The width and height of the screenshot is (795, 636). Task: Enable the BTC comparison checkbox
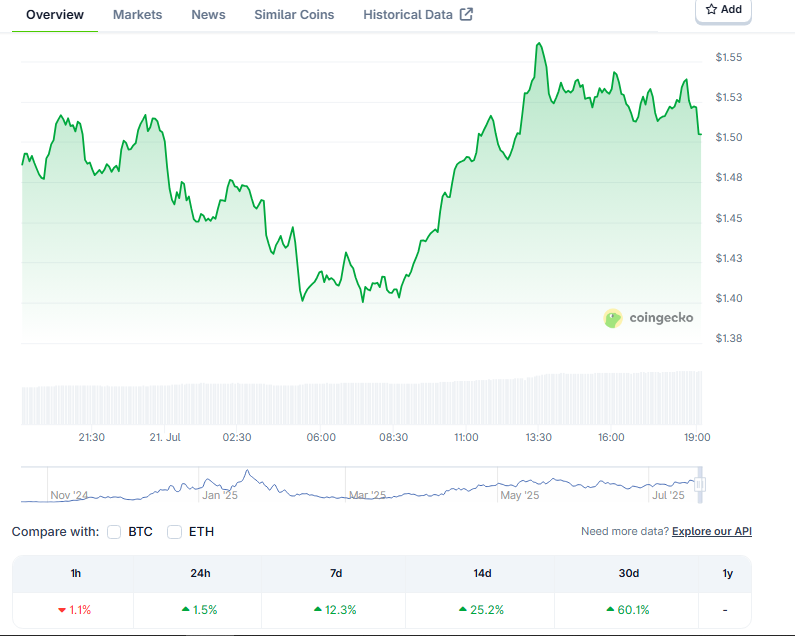tap(114, 532)
